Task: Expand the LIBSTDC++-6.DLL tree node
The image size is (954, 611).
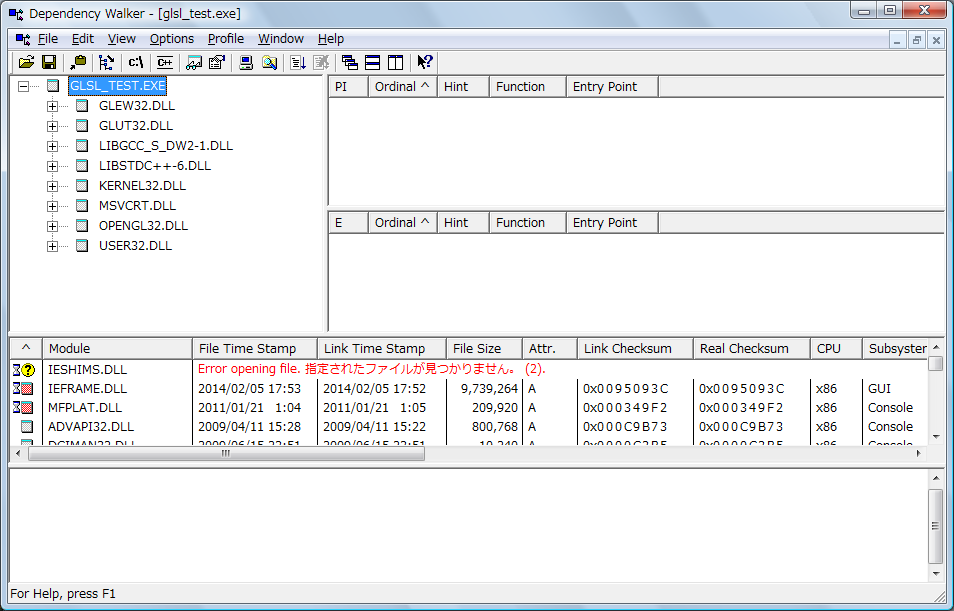Action: tap(52, 166)
